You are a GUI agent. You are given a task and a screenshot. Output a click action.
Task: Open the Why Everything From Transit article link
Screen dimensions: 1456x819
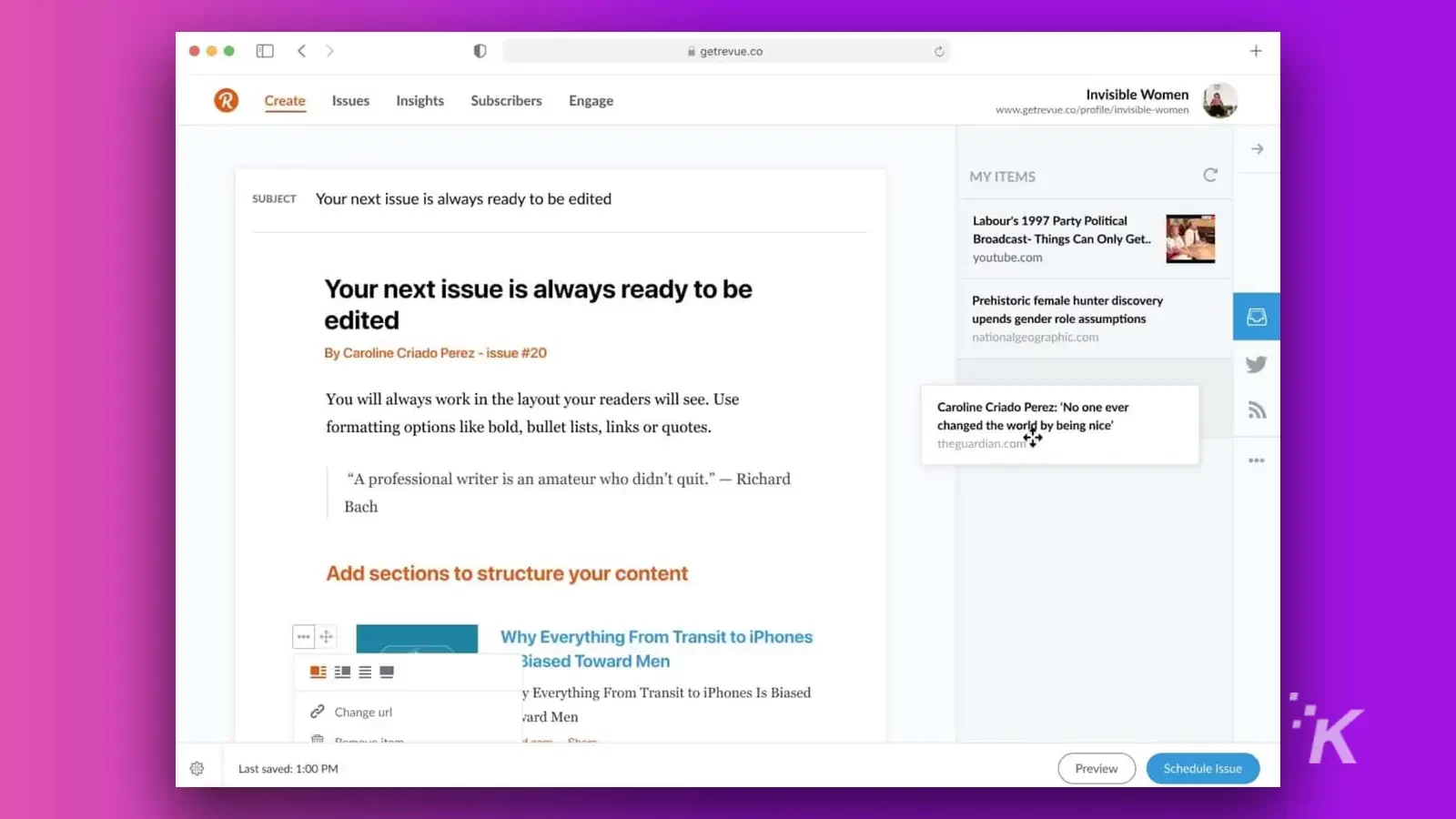[656, 649]
